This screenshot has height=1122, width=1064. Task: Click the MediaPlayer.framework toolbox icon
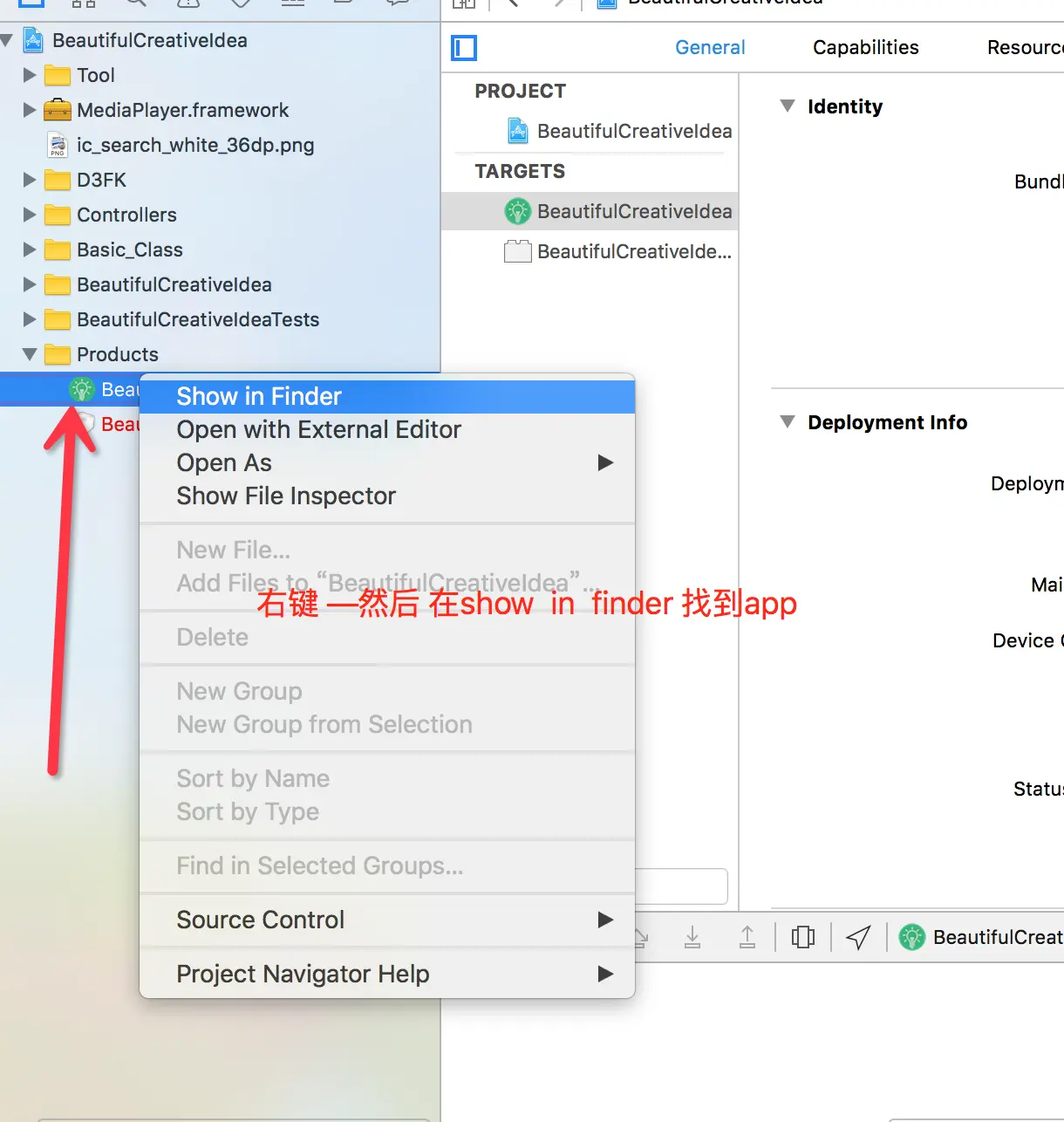[58, 110]
